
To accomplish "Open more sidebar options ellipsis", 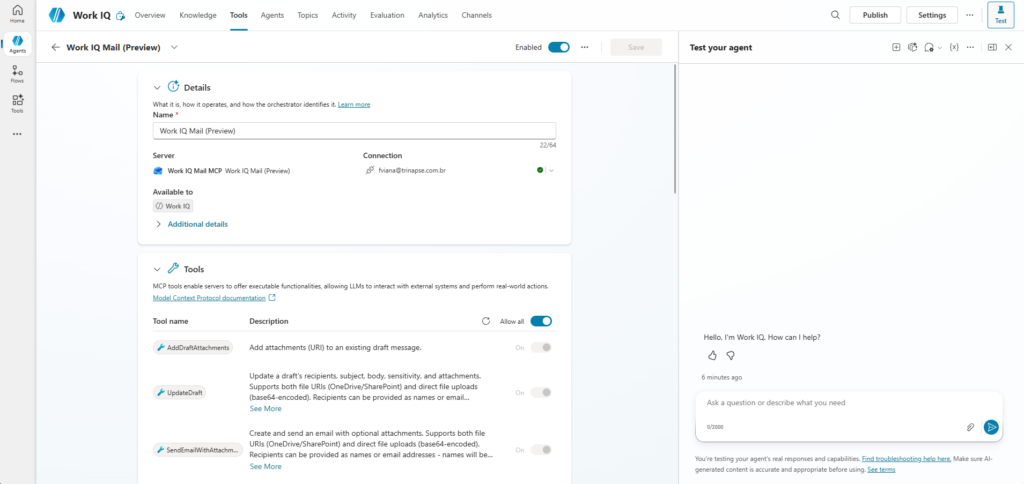I will (x=17, y=134).
